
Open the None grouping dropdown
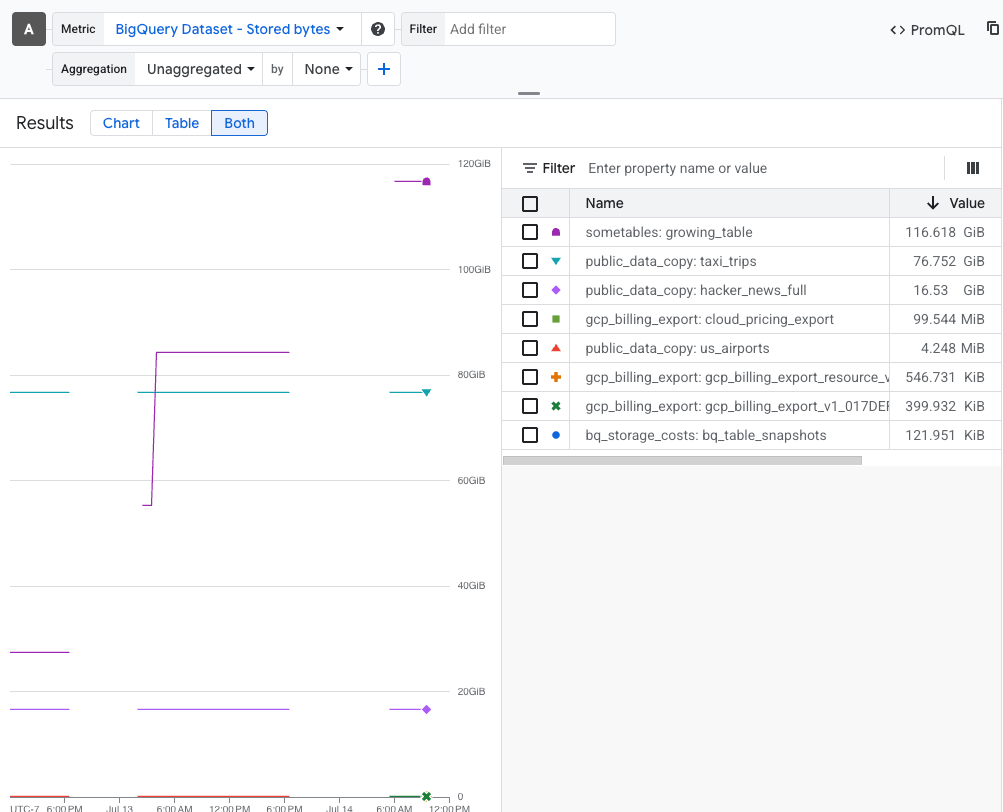327,68
